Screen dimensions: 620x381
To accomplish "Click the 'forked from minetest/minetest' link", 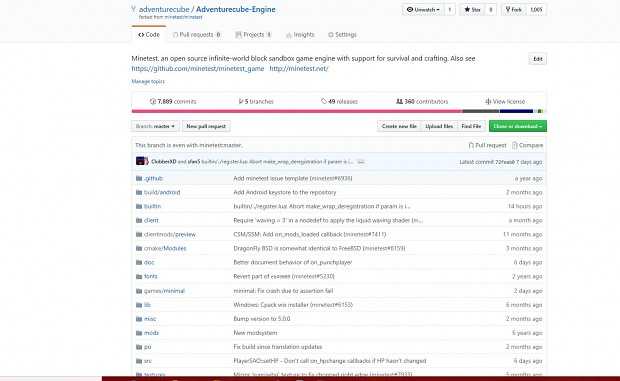I will coord(183,17).
